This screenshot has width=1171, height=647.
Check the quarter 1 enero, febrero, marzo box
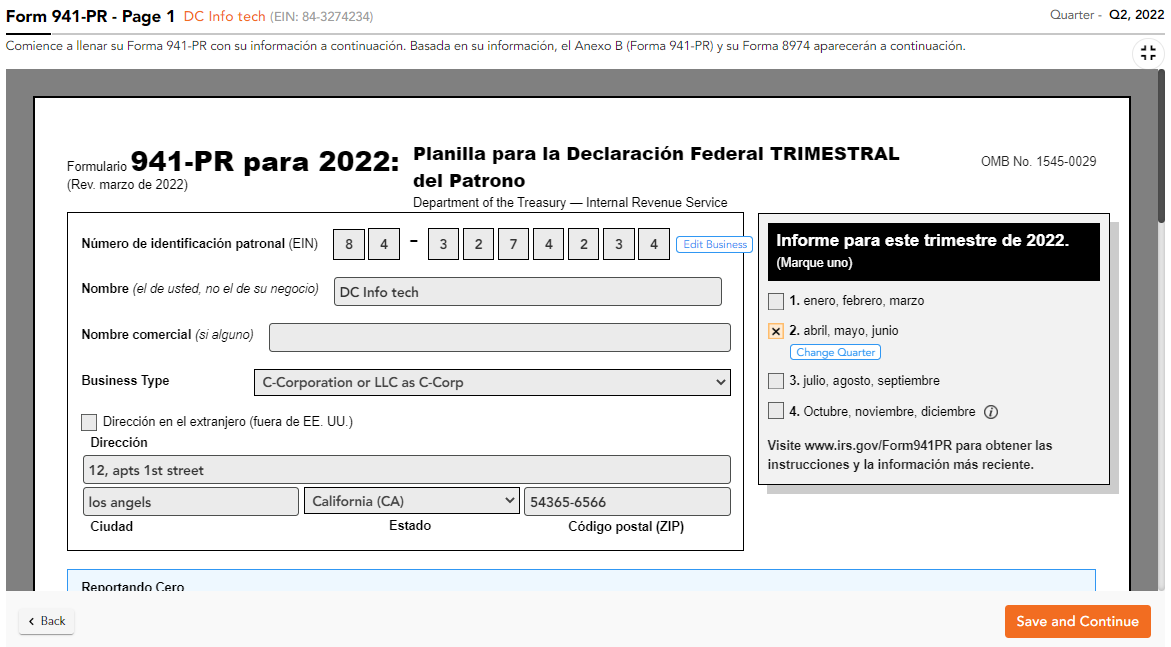point(774,300)
